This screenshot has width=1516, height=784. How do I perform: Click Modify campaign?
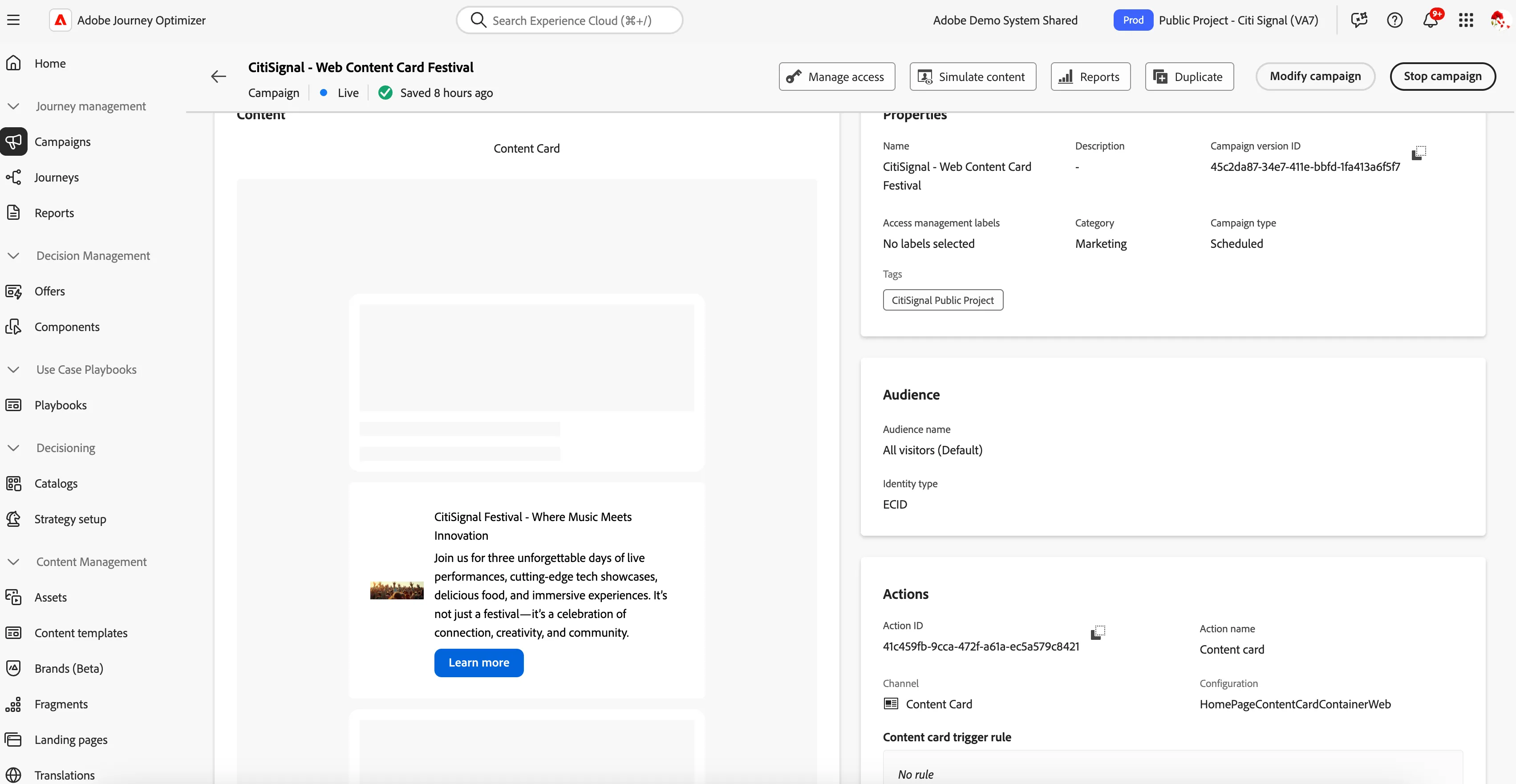[1315, 77]
